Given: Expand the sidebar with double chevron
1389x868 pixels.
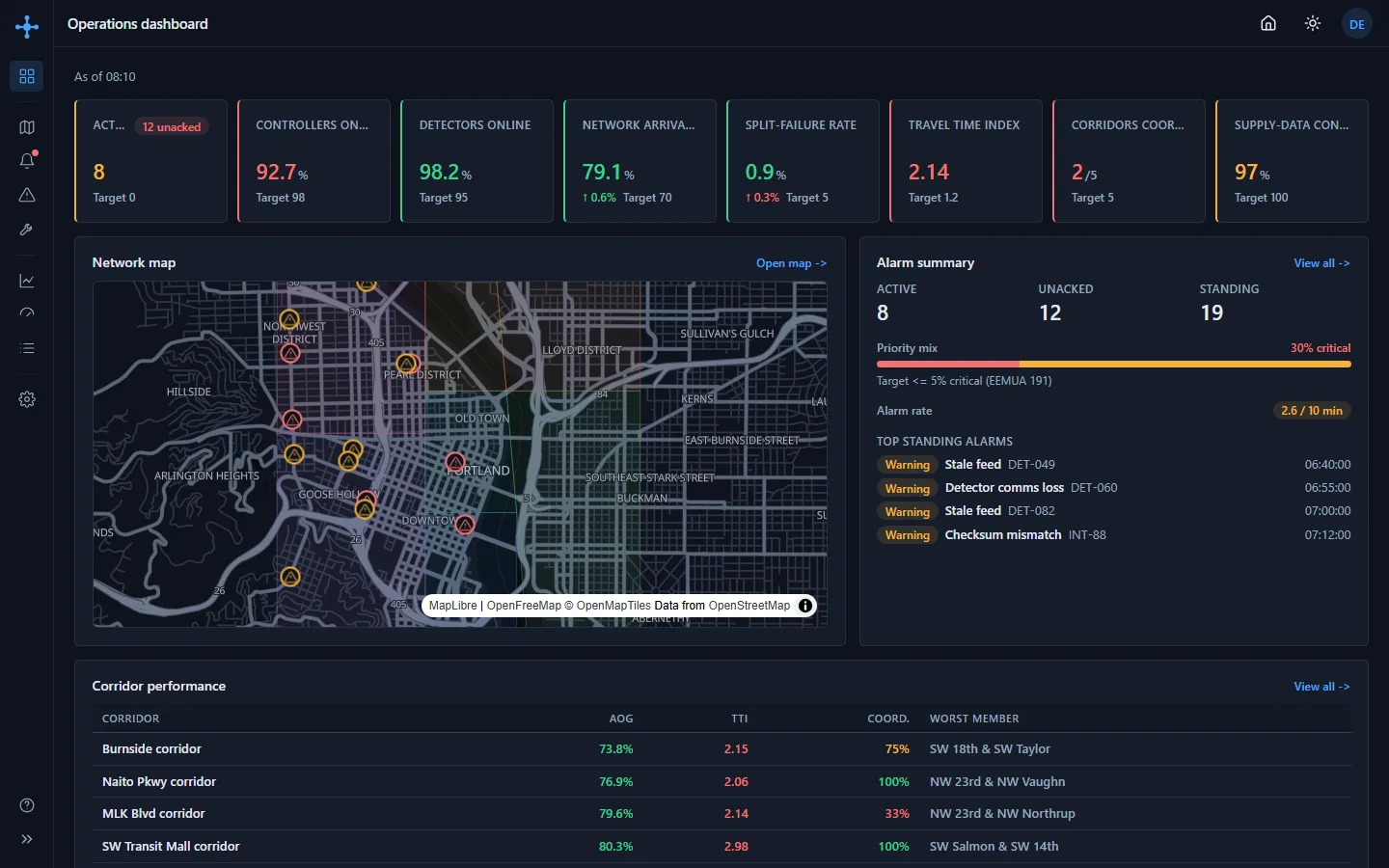Looking at the screenshot, I should [x=27, y=839].
